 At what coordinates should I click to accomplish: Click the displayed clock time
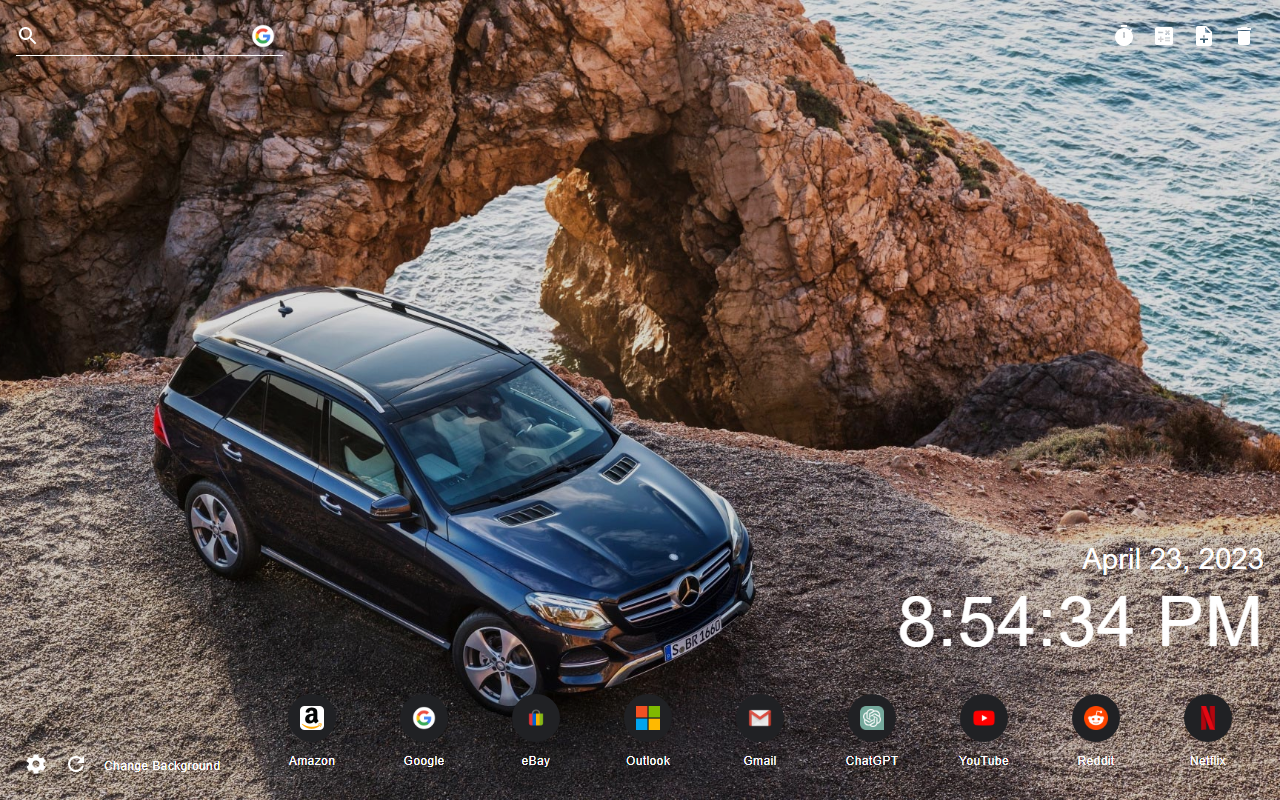click(1080, 620)
